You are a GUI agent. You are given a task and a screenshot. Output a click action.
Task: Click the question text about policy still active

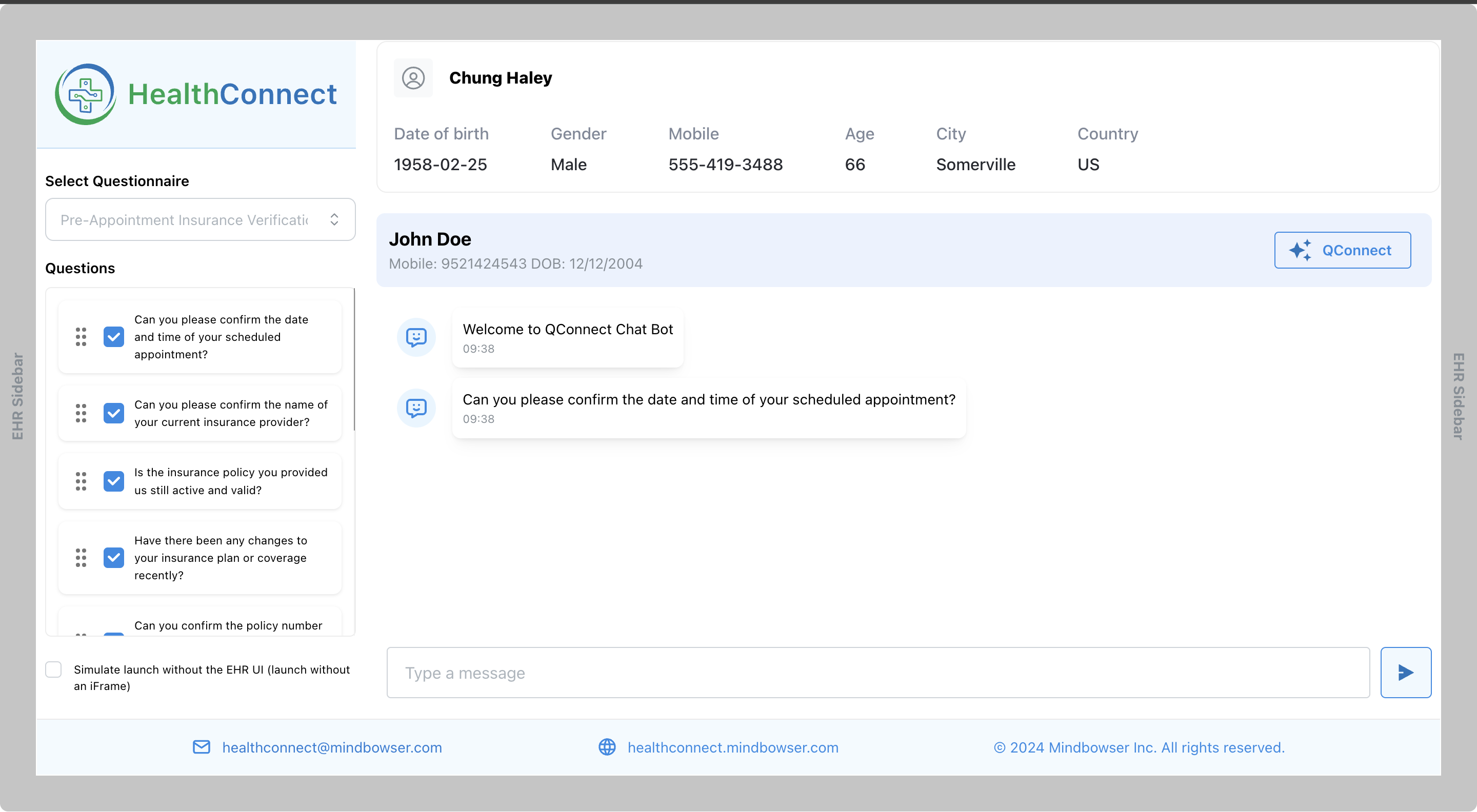coord(230,481)
